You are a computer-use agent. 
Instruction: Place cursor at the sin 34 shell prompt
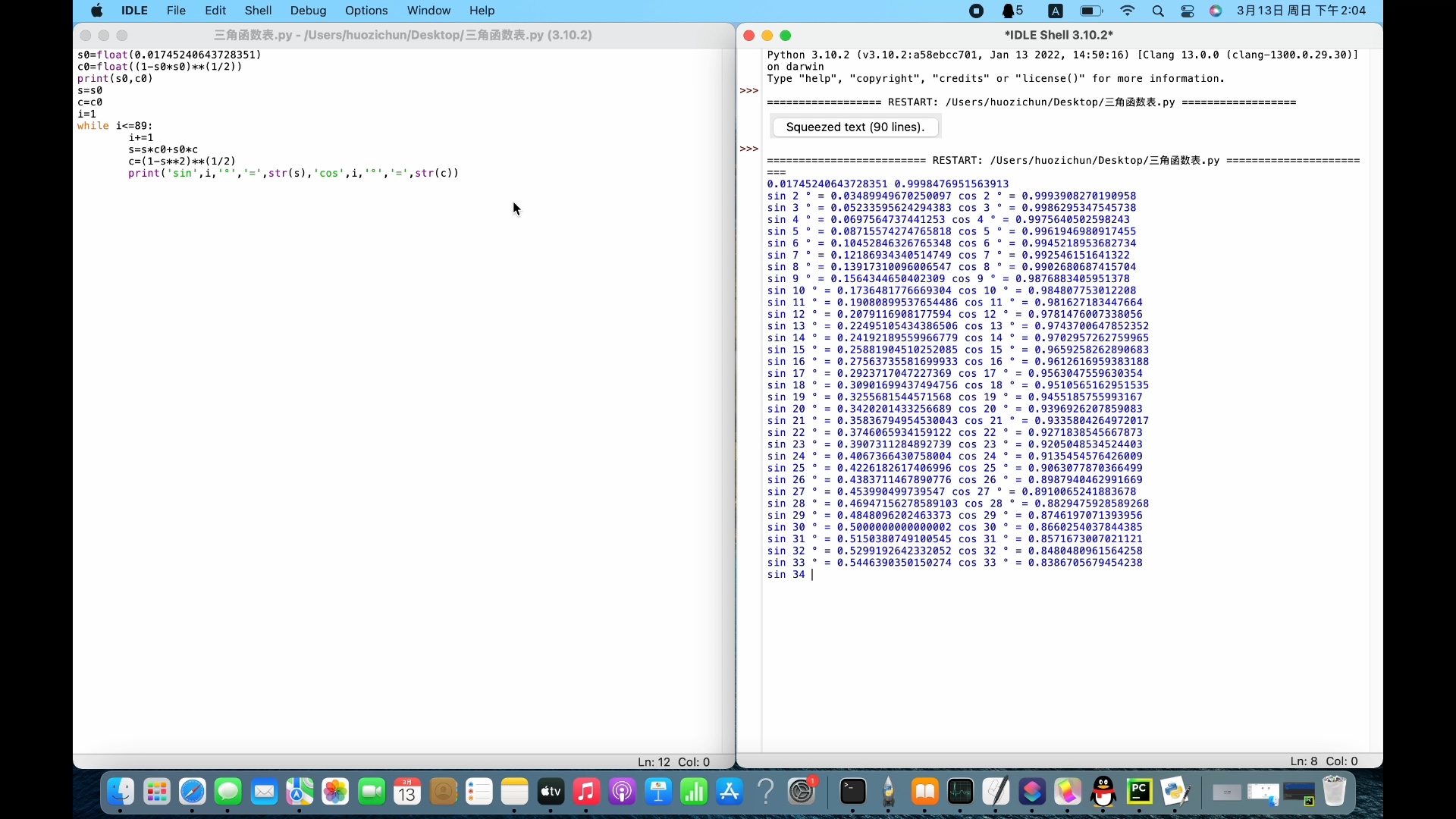click(813, 575)
